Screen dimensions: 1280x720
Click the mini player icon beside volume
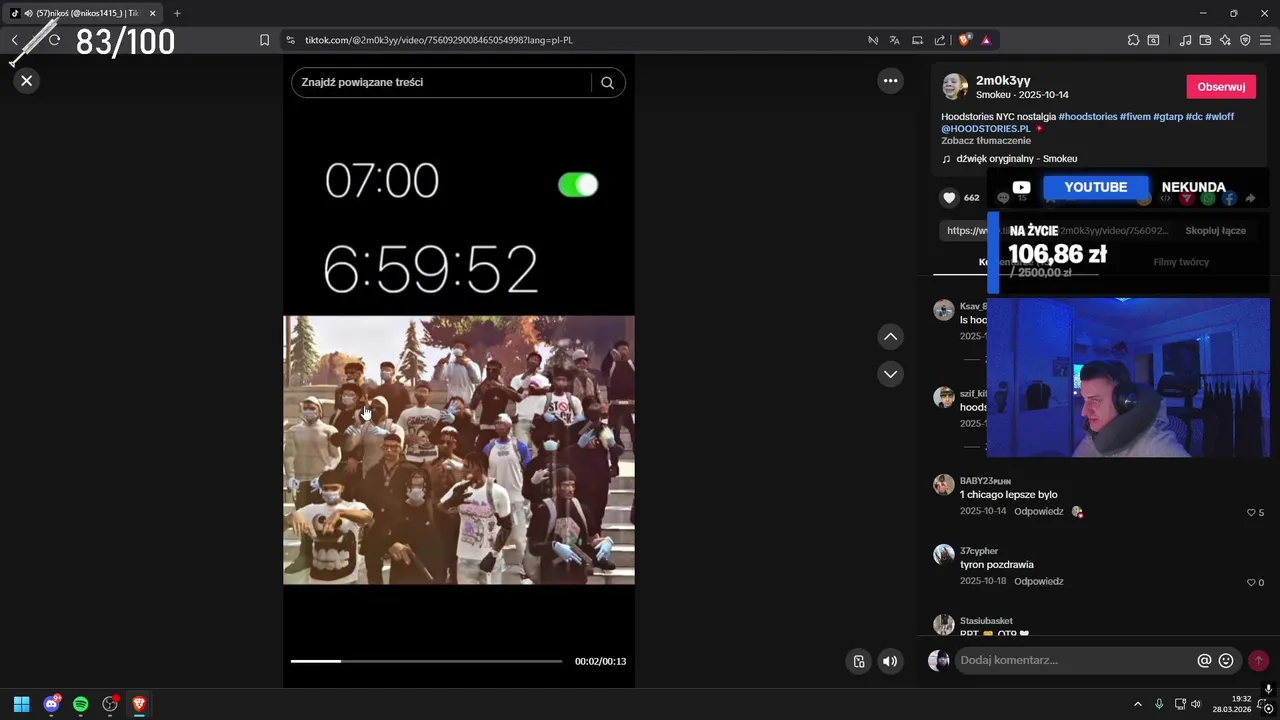pos(858,661)
